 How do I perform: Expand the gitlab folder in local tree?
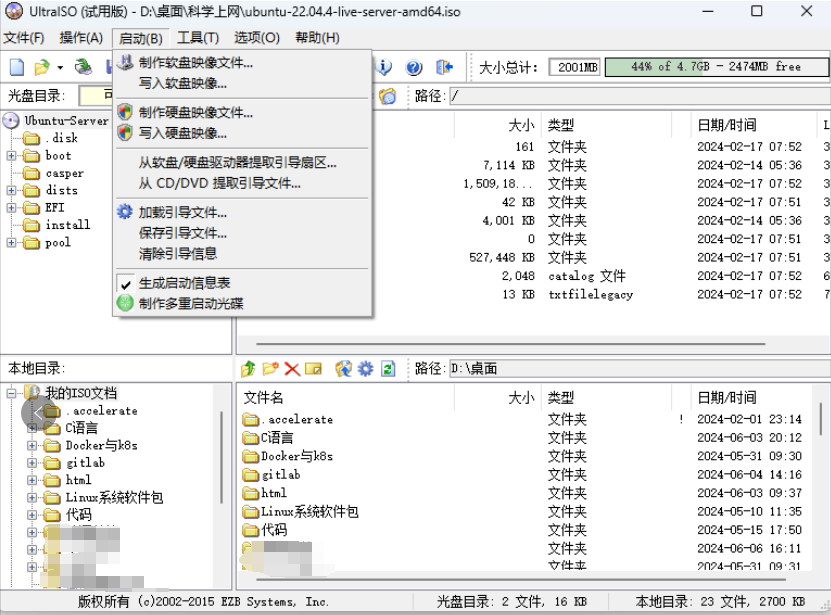(x=32, y=463)
